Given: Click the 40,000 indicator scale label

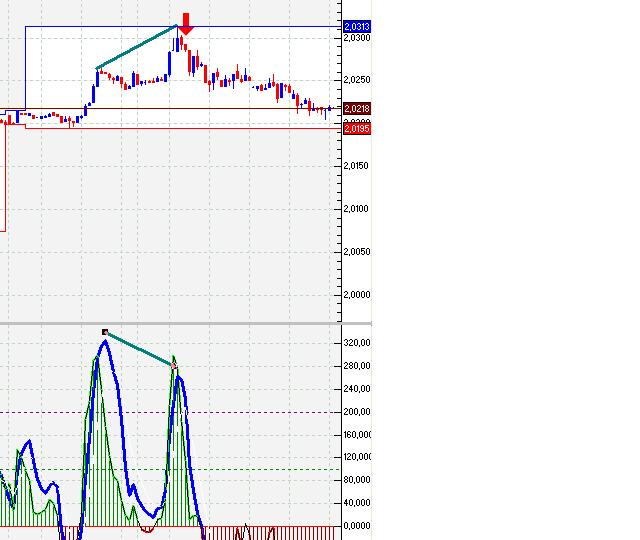Looking at the screenshot, I should 357,502.
